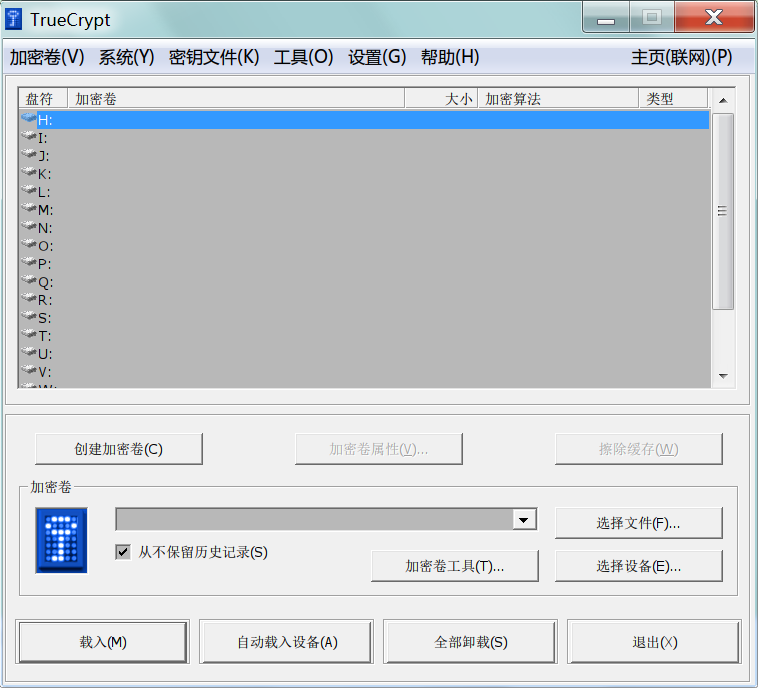Open the 加密卷(V) menu
The width and height of the screenshot is (758, 688).
(x=47, y=58)
